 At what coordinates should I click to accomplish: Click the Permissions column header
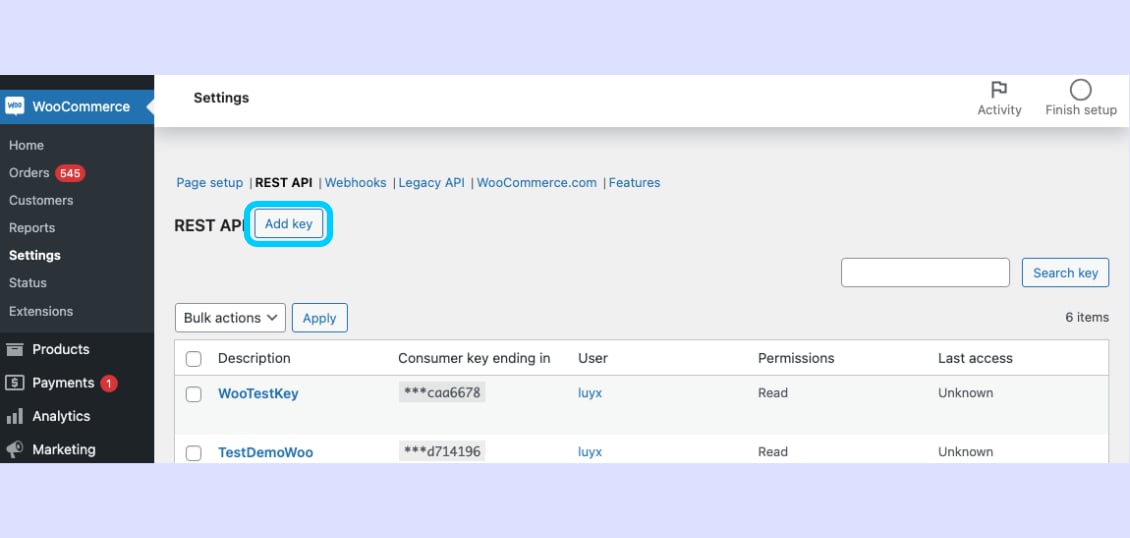point(796,358)
